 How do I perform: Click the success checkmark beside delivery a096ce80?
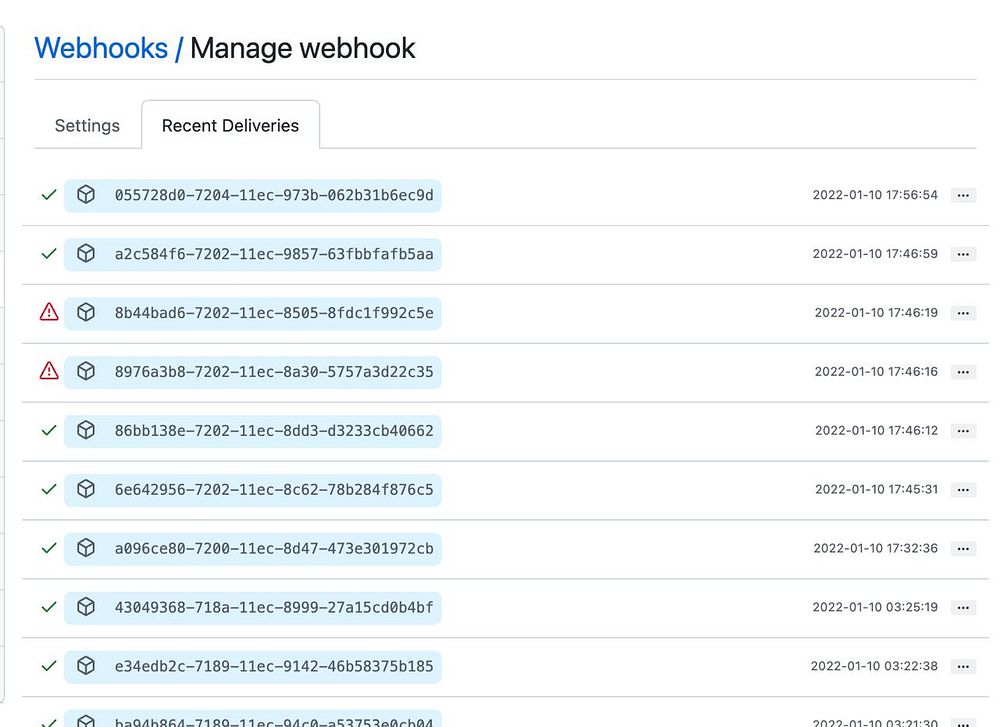click(48, 549)
